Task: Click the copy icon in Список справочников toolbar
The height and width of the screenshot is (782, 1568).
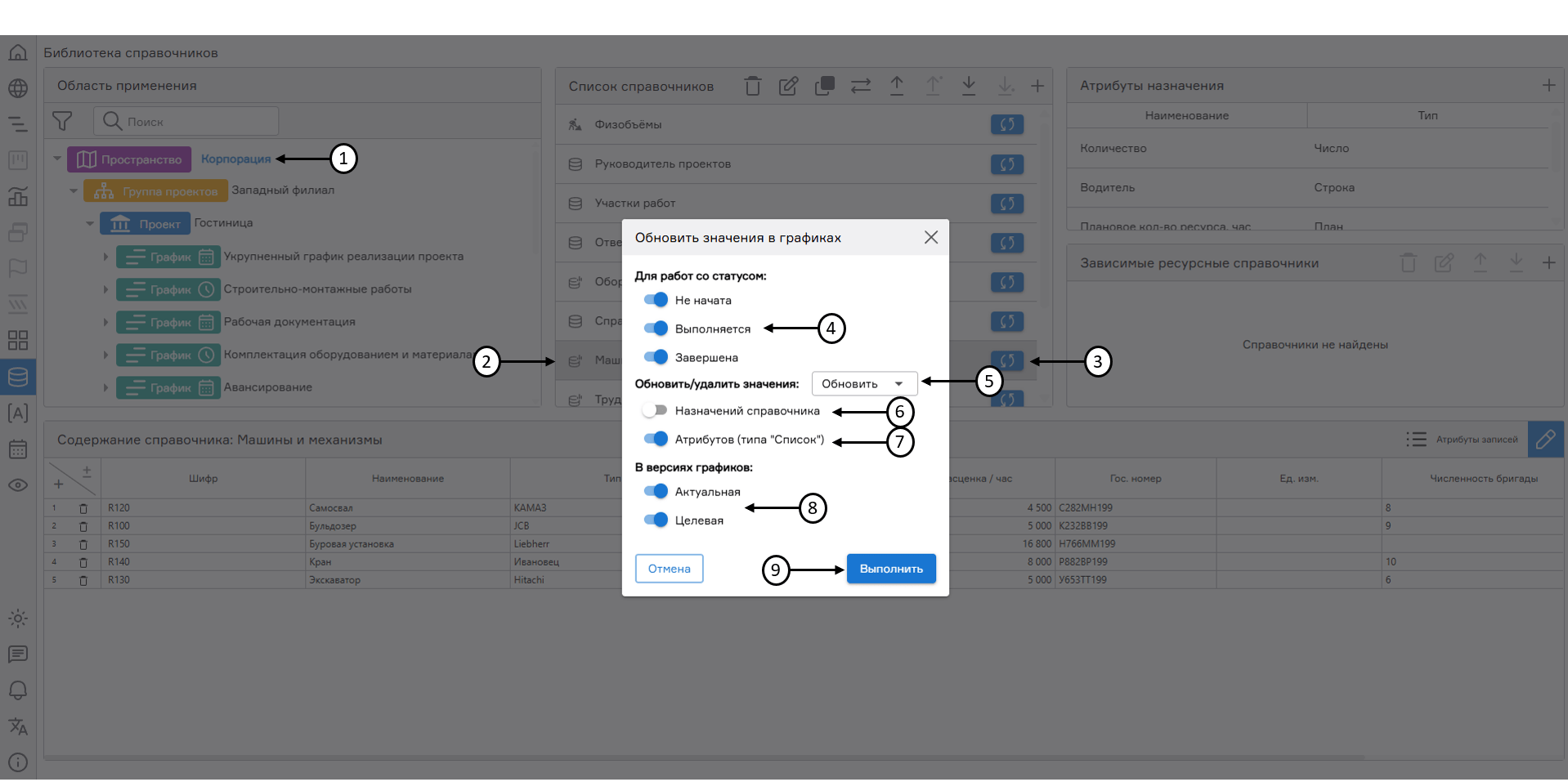Action: 824,86
